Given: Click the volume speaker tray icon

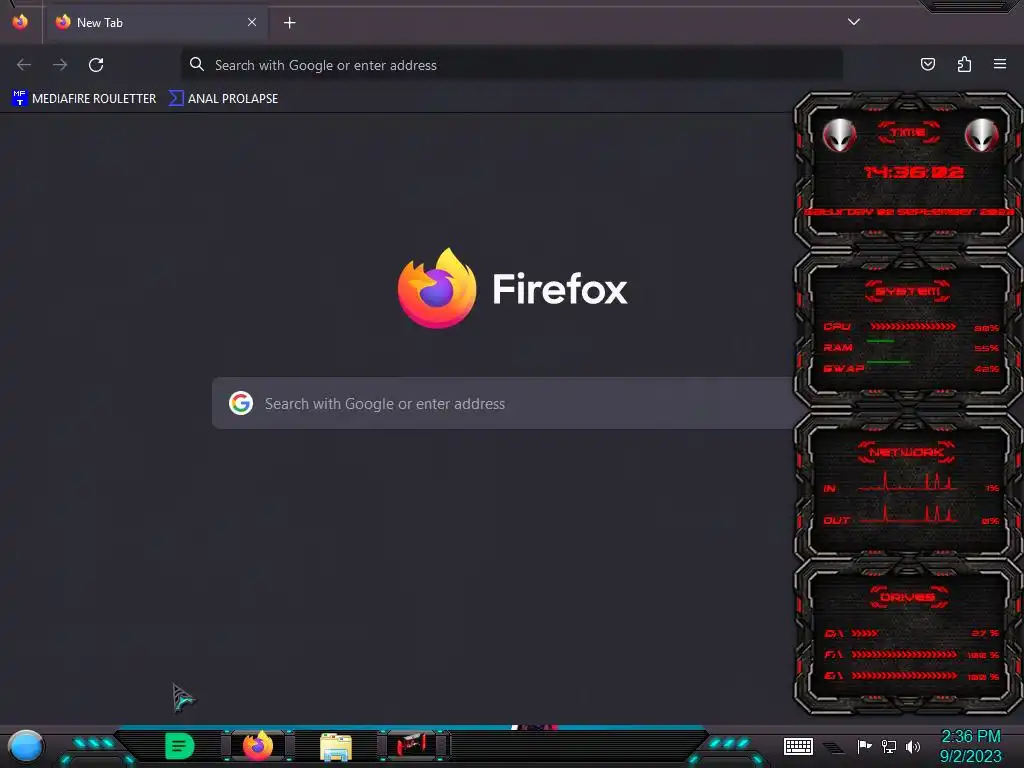Looking at the screenshot, I should 913,746.
